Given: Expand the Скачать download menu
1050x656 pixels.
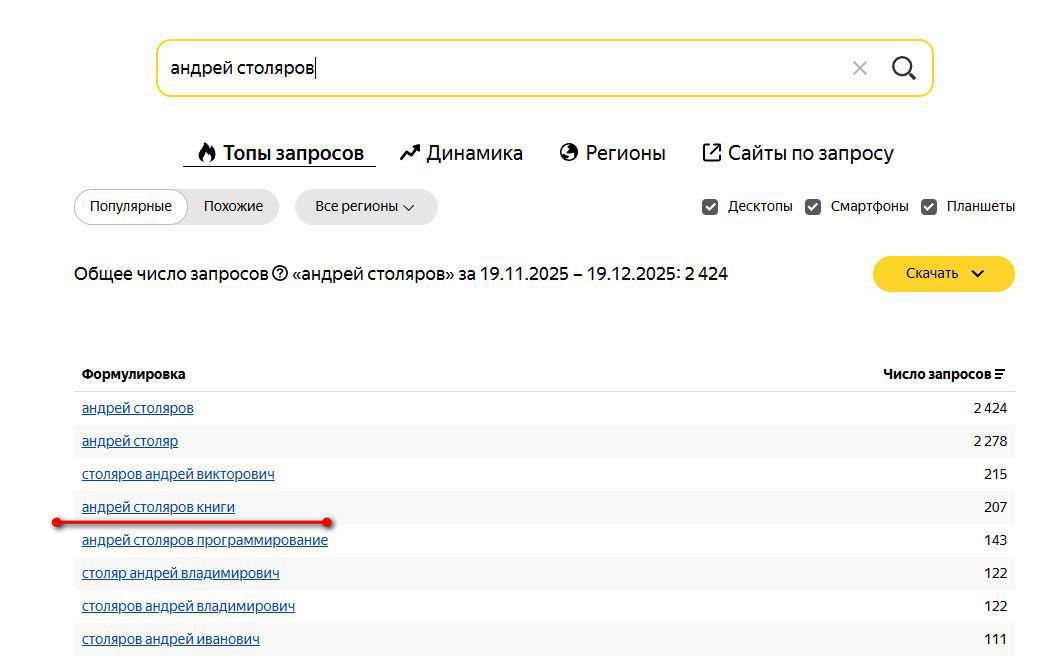Looking at the screenshot, I should [943, 274].
